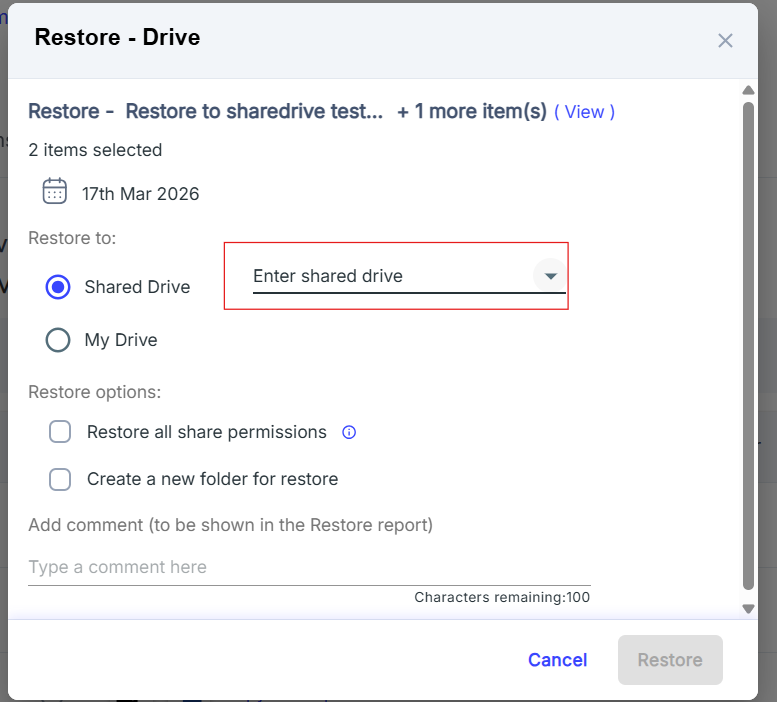The image size is (777, 702).
Task: Select the My Drive radio button
Action: click(x=58, y=340)
